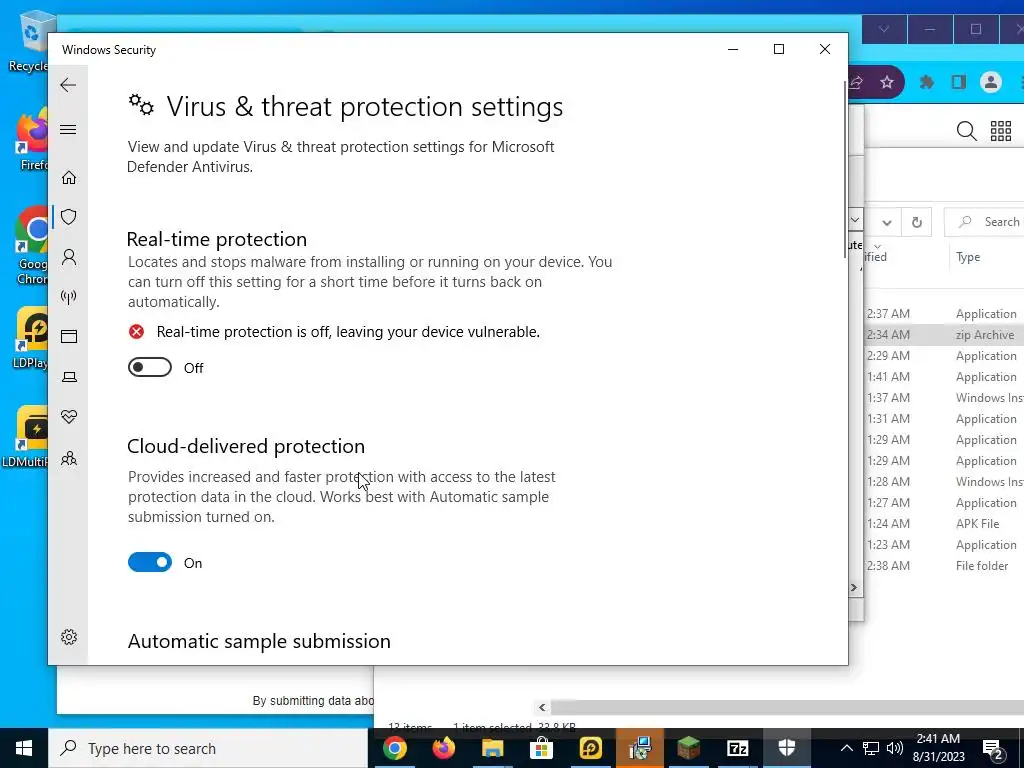
Task: Open Chrome profile avatar icon
Action: (x=991, y=82)
